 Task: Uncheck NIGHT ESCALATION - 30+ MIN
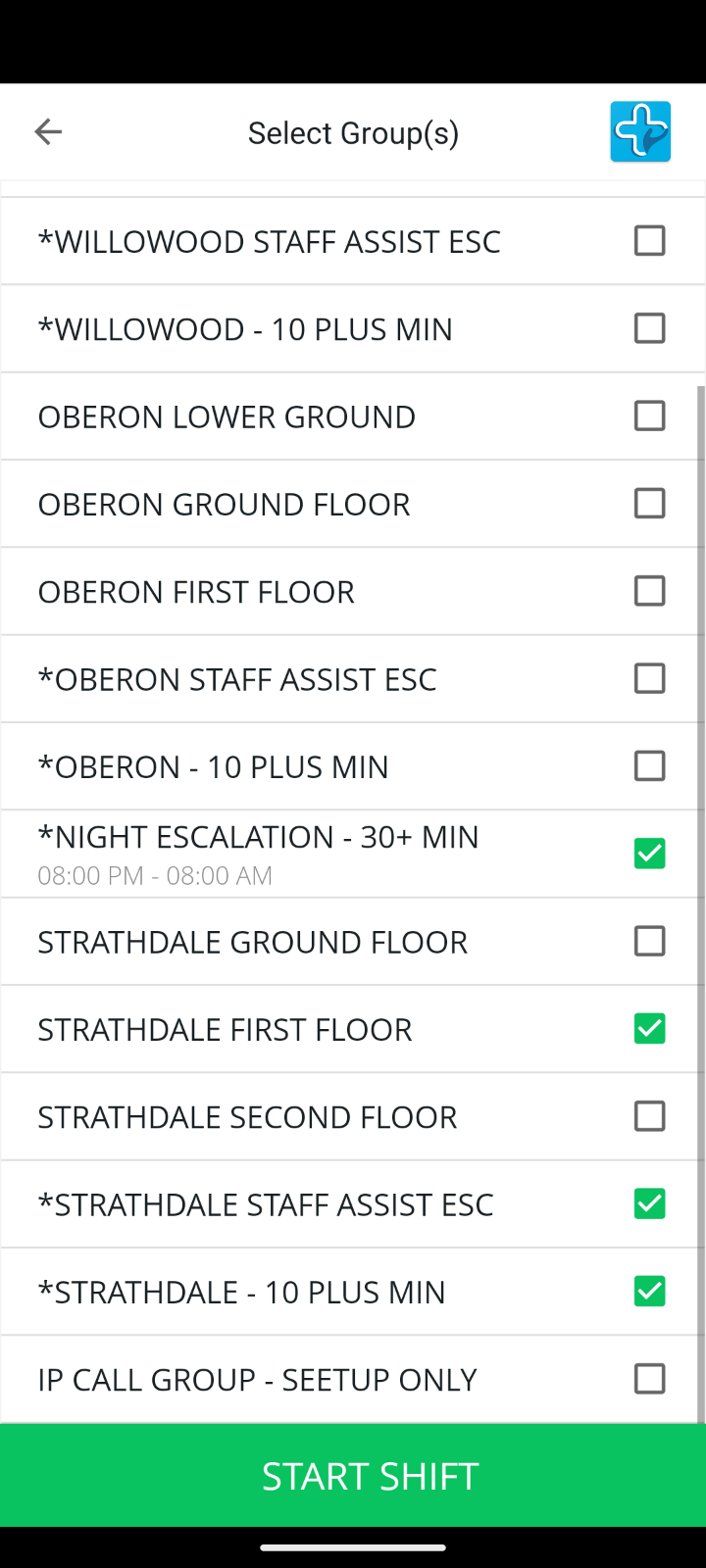(649, 854)
